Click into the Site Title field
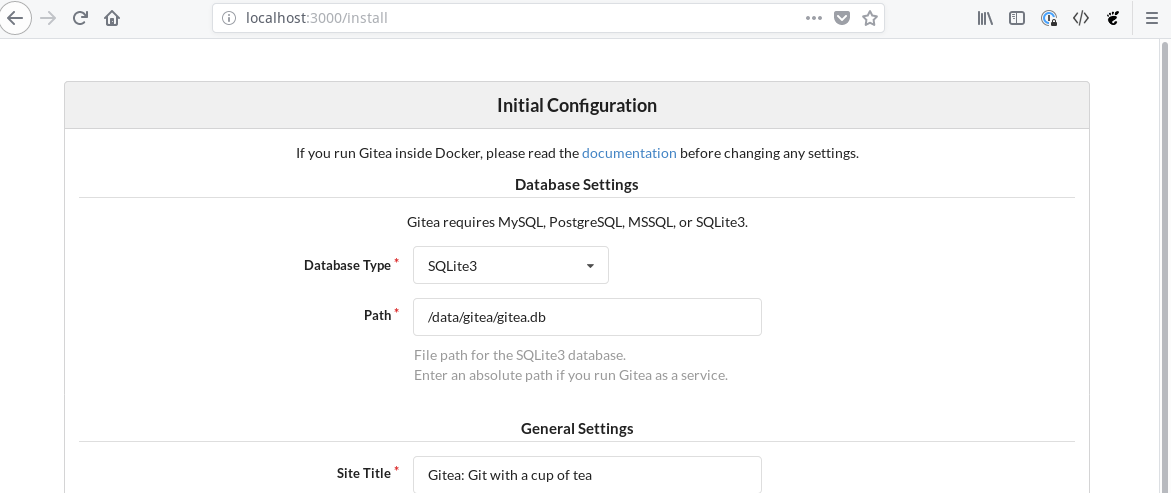Viewport: 1171px width, 493px height. pos(587,474)
